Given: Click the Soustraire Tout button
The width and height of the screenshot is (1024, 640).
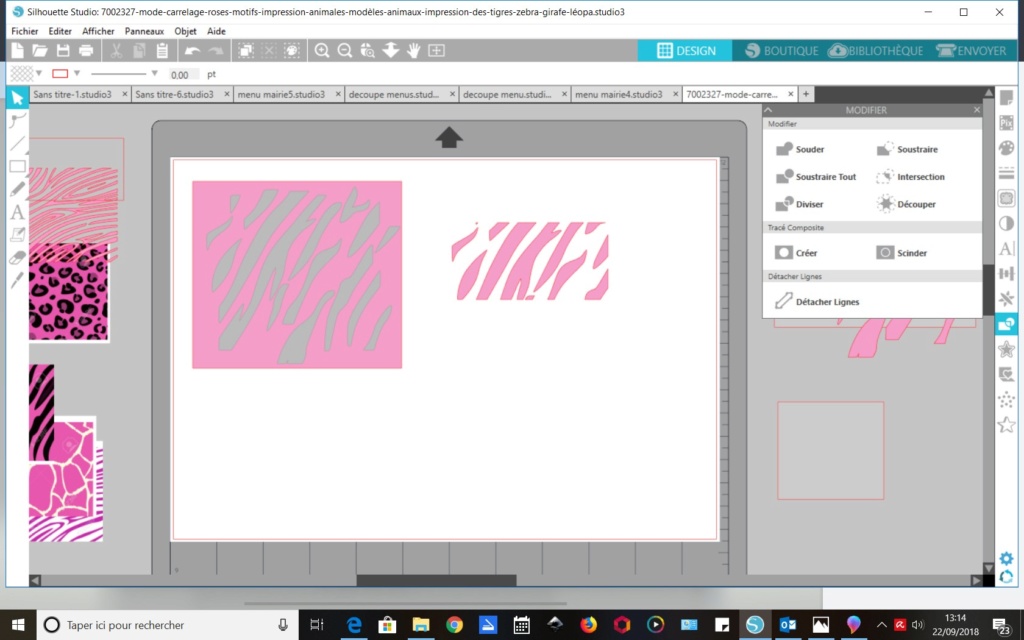Looking at the screenshot, I should coord(816,177).
